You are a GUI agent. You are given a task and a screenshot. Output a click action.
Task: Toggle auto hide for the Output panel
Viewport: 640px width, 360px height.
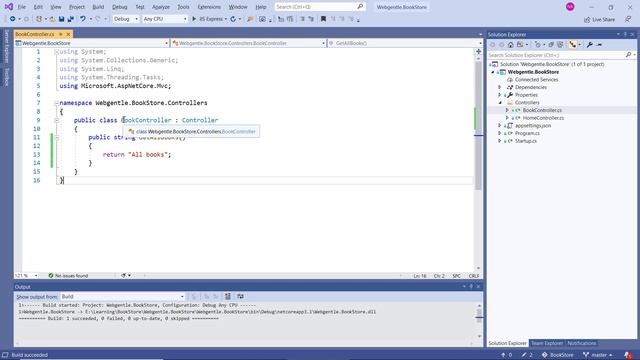click(x=471, y=287)
